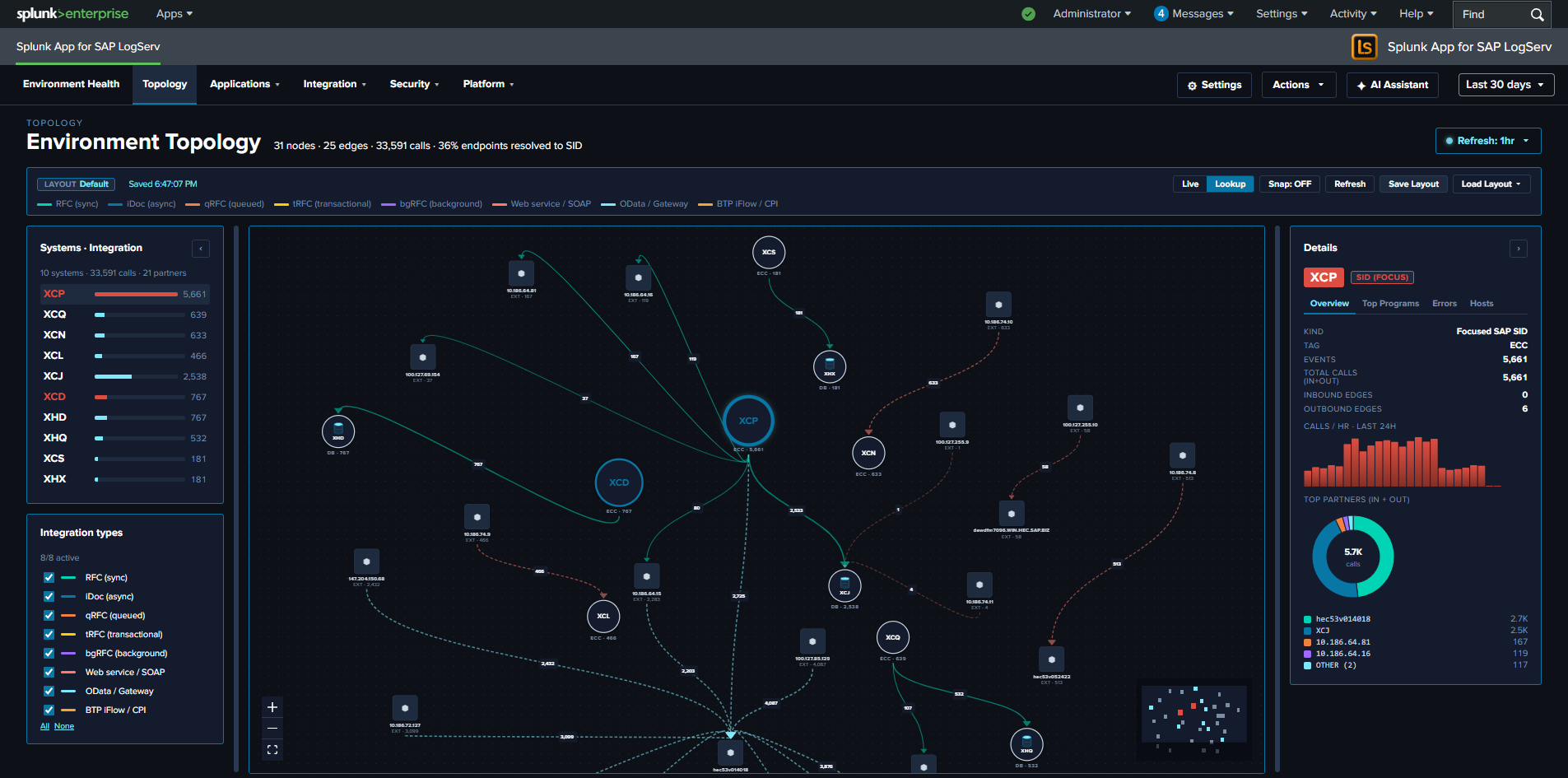The height and width of the screenshot is (778, 1568).
Task: Select the XCP focus node in topology graph
Action: (x=748, y=421)
